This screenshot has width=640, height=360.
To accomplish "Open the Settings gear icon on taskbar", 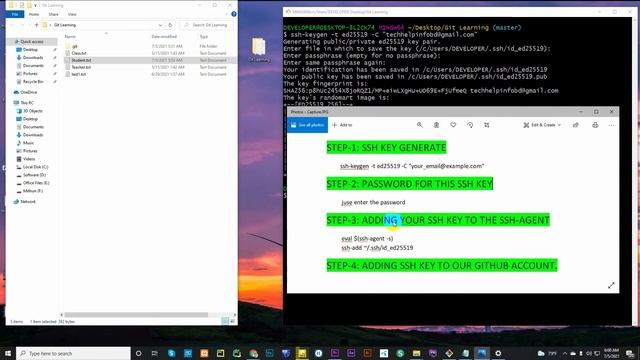I will point(498,353).
